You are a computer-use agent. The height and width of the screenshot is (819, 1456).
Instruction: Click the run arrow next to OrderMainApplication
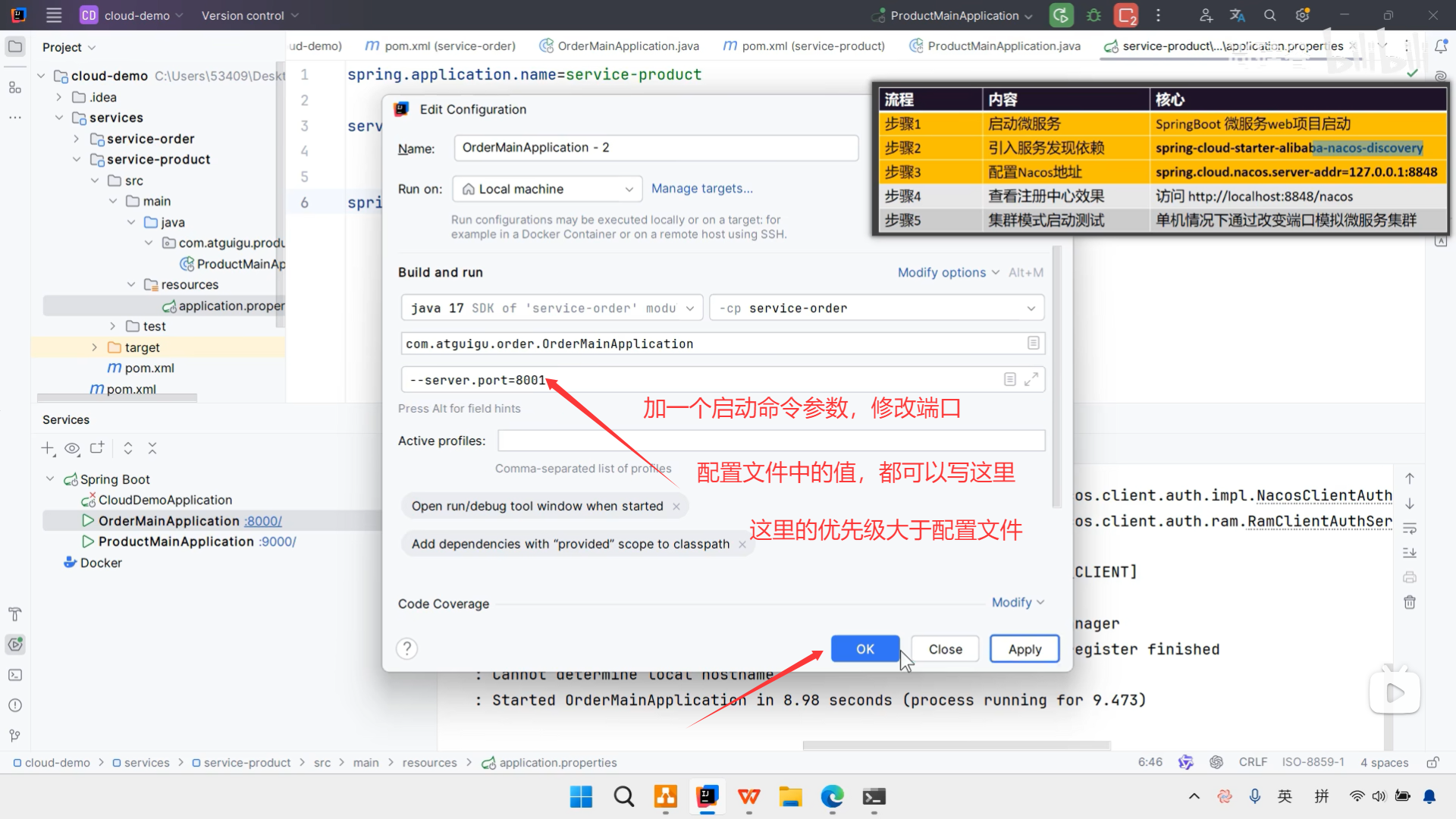[x=86, y=520]
